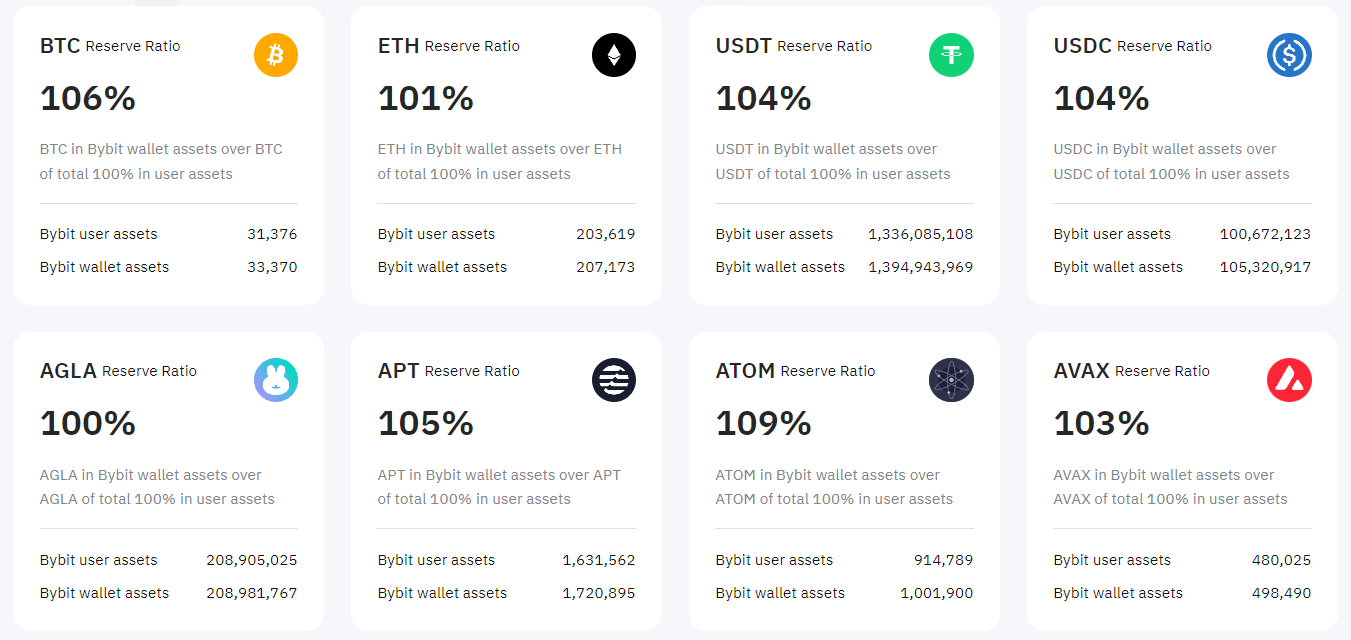This screenshot has width=1351, height=640.
Task: Select the AGLA Reserve Ratio title
Action: (118, 371)
